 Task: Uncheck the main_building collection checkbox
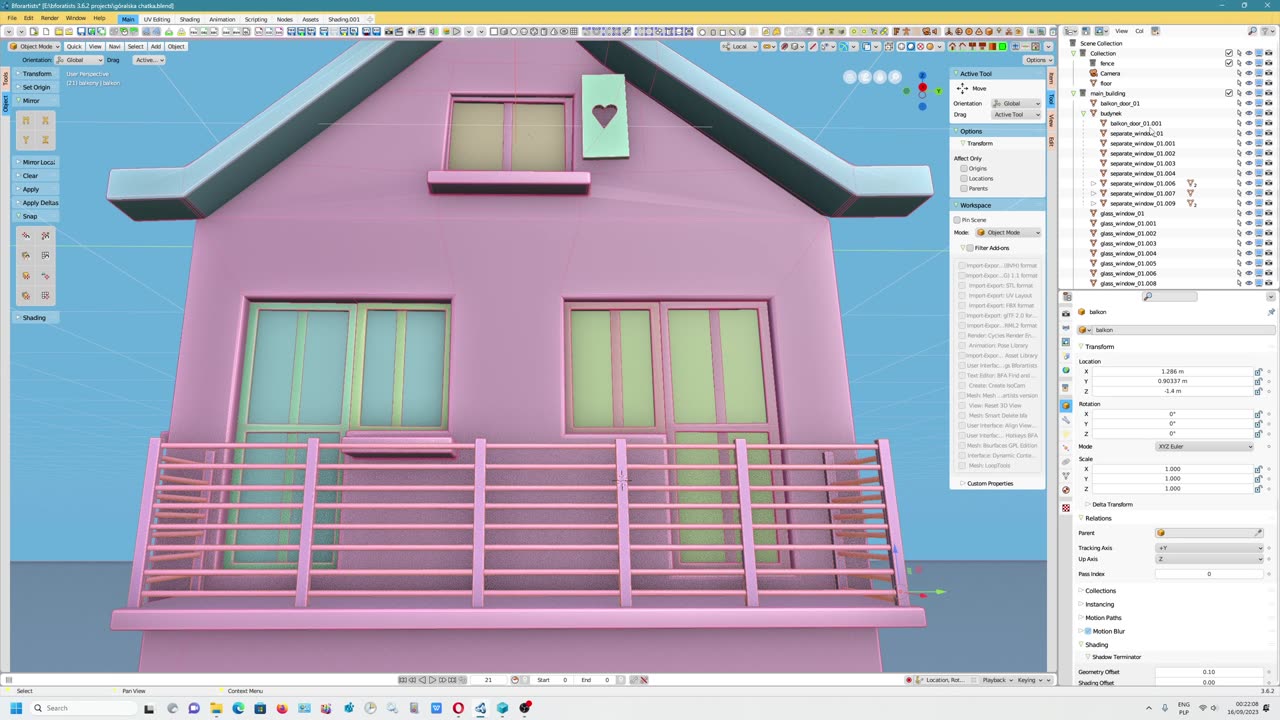pos(1229,93)
